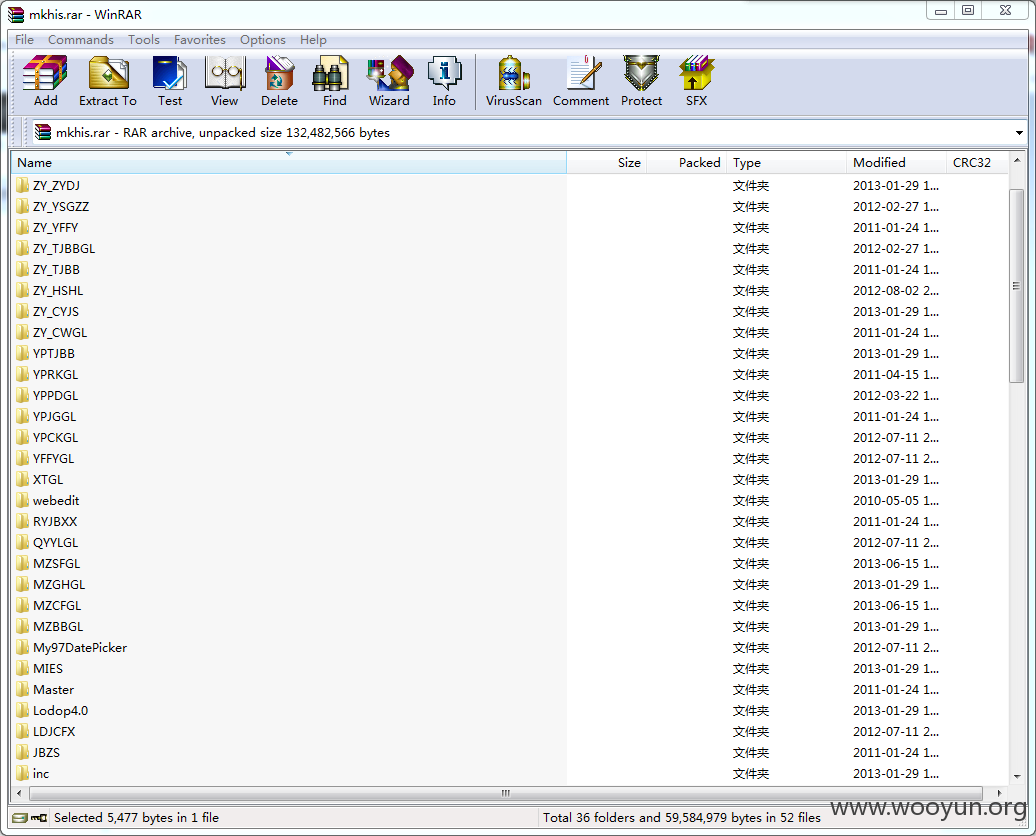Click the drive icon in status bar
Screen dimensions: 1036x836
pos(20,818)
